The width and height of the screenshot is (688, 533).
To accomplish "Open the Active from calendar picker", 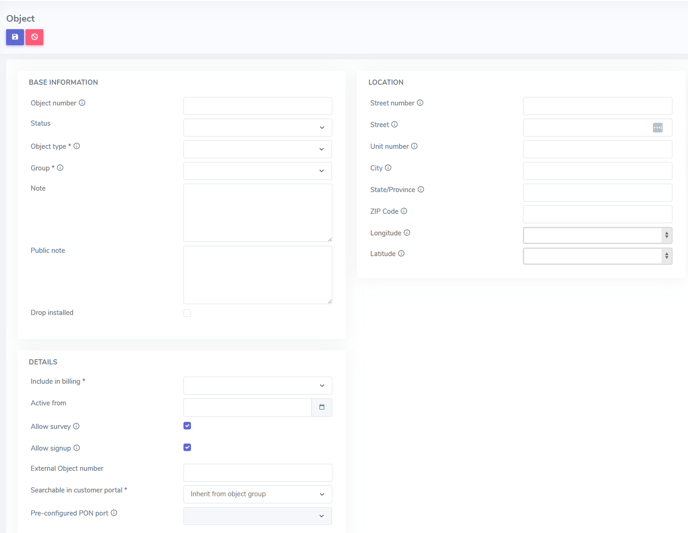I will pos(322,407).
